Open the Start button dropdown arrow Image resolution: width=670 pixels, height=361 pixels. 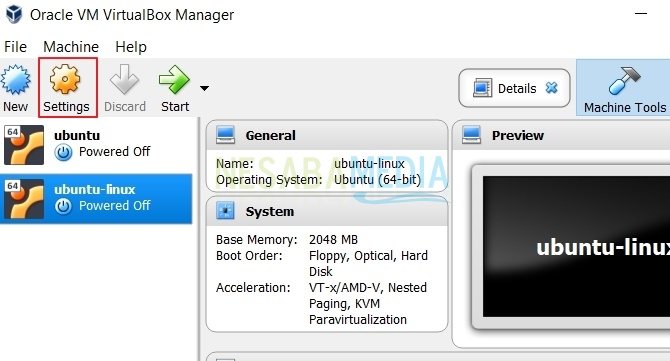tap(205, 88)
